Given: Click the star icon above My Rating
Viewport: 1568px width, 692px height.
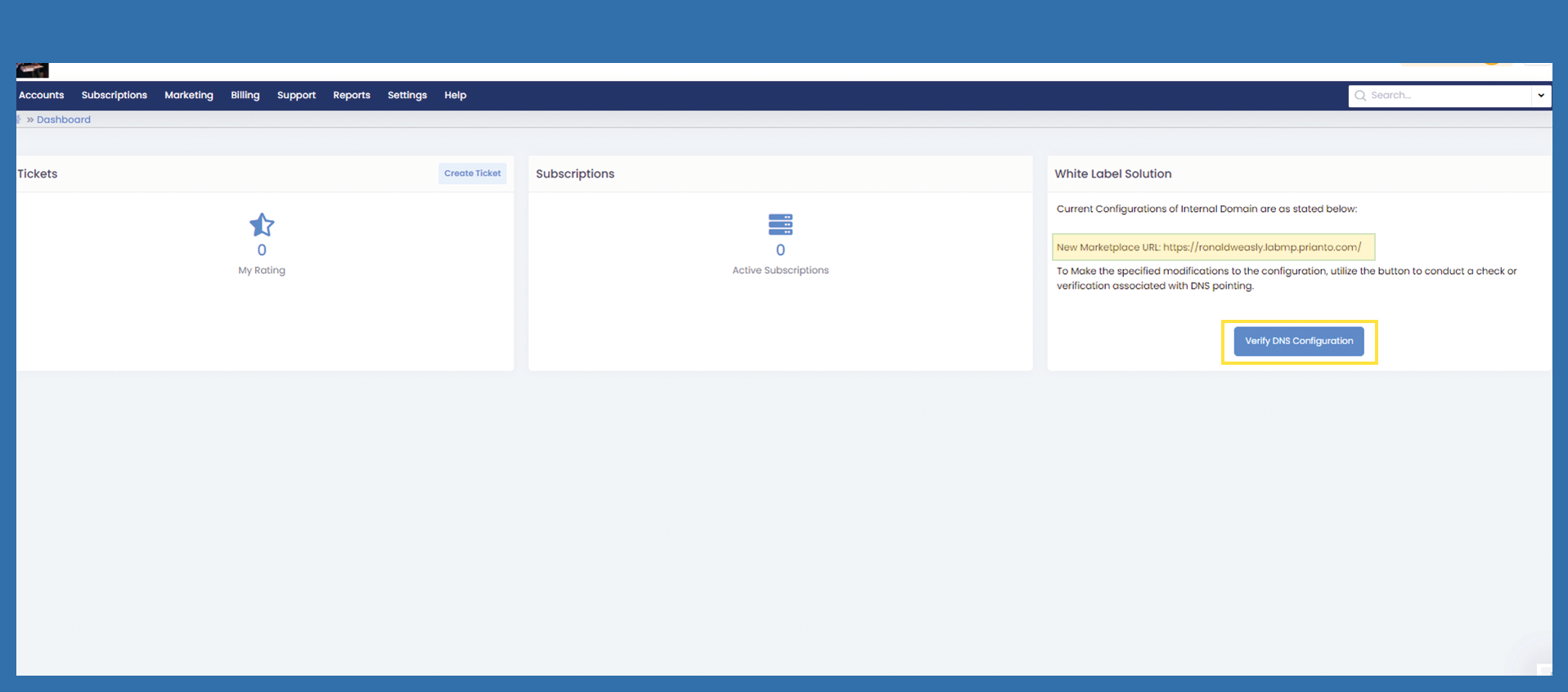Looking at the screenshot, I should [x=262, y=224].
